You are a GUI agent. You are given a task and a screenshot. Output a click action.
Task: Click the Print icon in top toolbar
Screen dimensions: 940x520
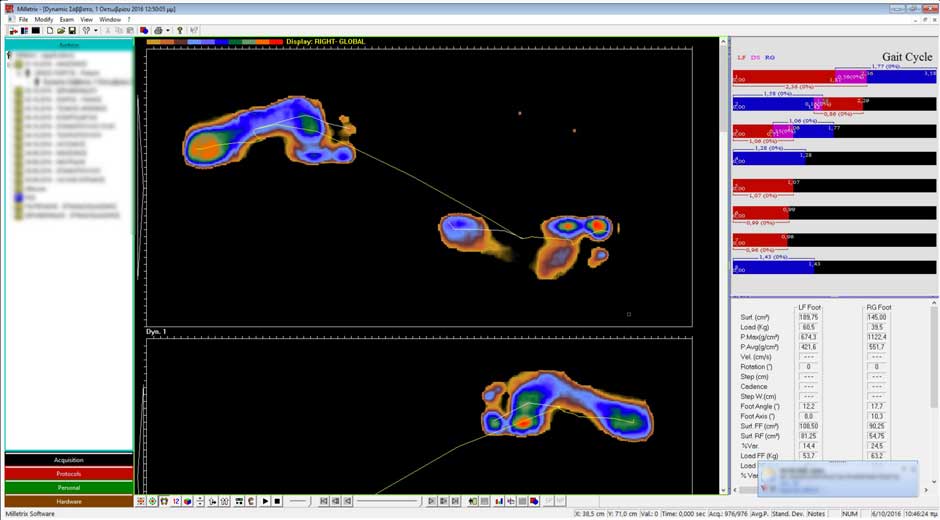tap(158, 31)
